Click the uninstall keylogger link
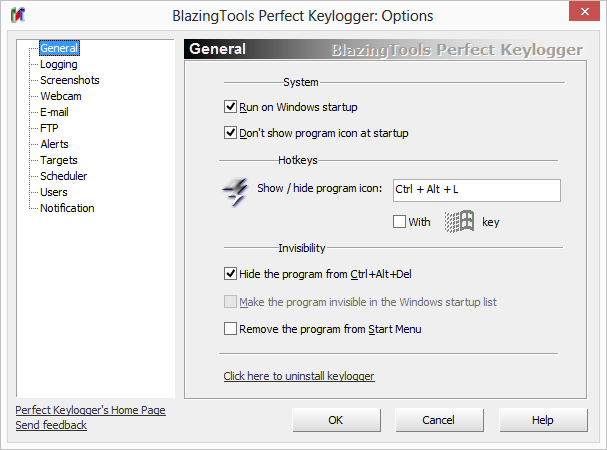 pos(299,377)
